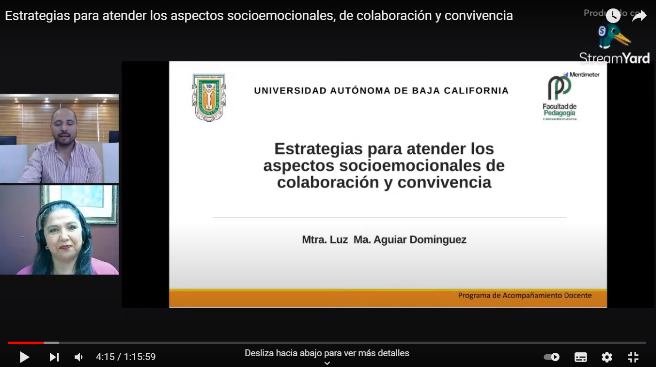Click "Desliza hacia abajo para ver más detalles"
The height and width of the screenshot is (367, 656).
click(x=327, y=353)
